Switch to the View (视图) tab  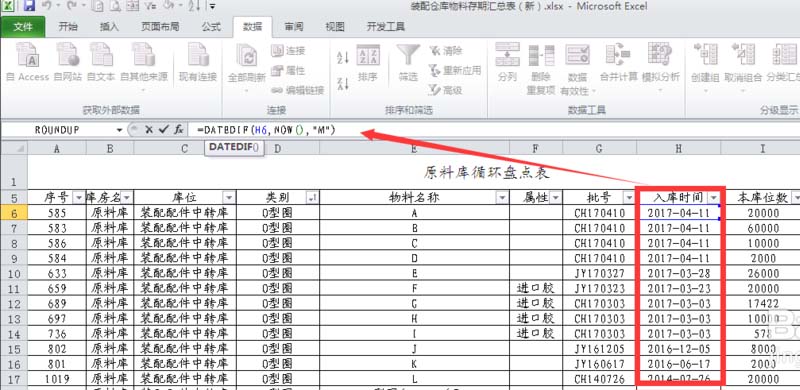(x=335, y=27)
